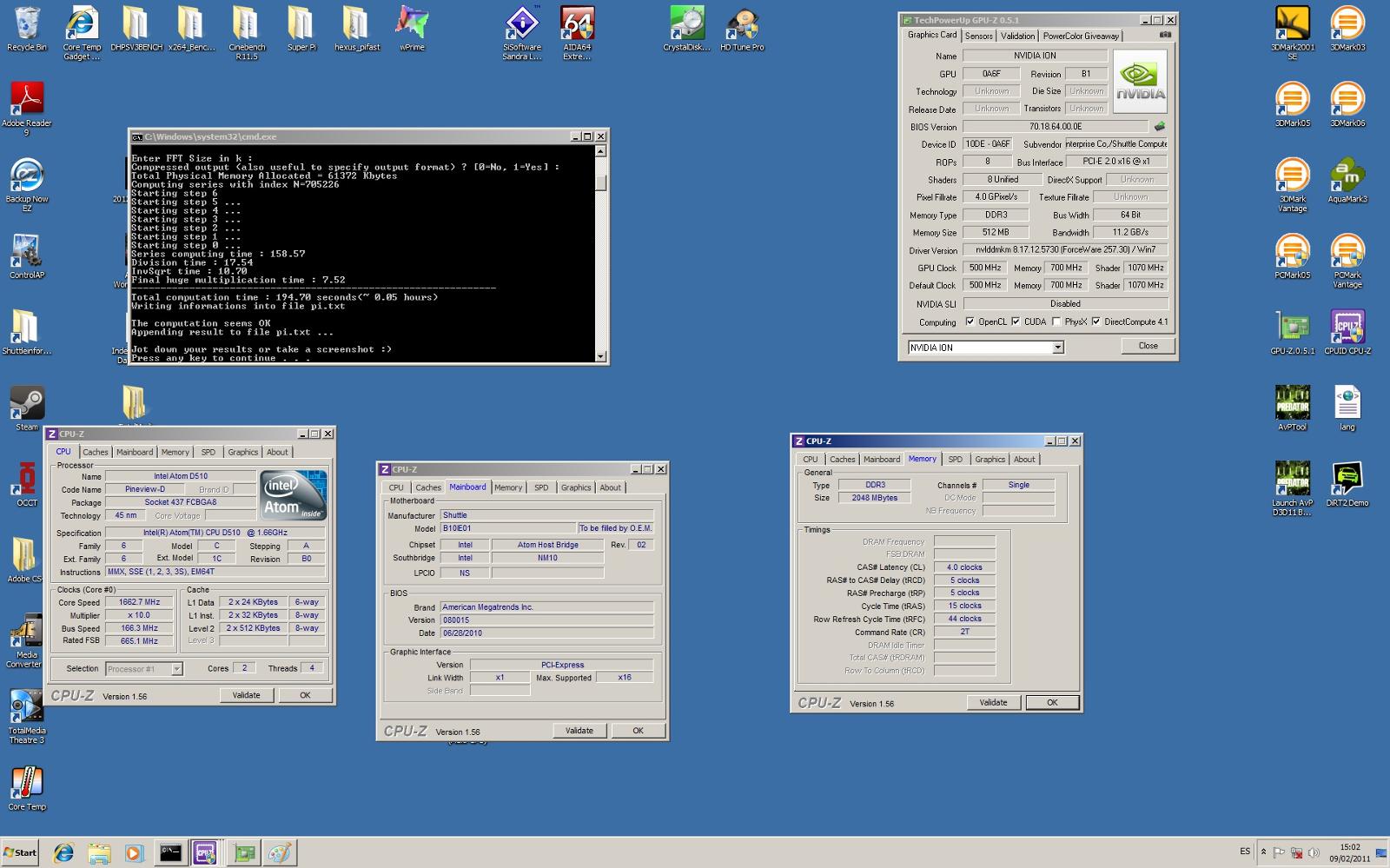Show hidden tray icons arrow
Viewport: 1390px width, 868px height.
click(1264, 852)
